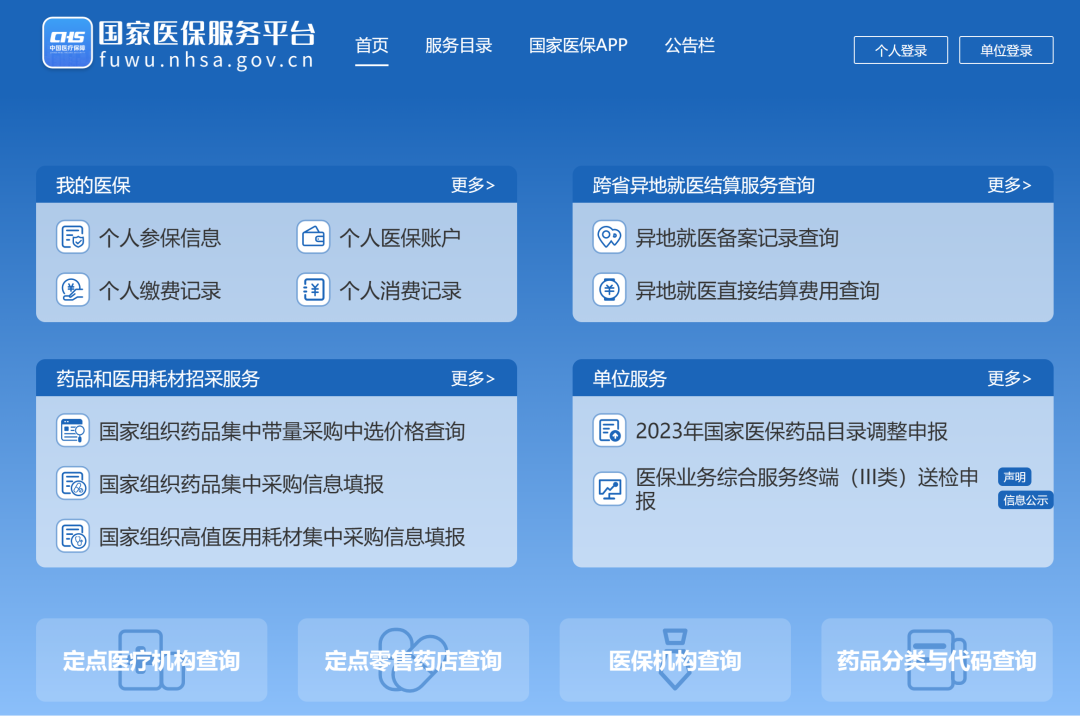Screen dimensions: 1080x716
Task: Click the 个人登录 button
Action: pos(901,50)
